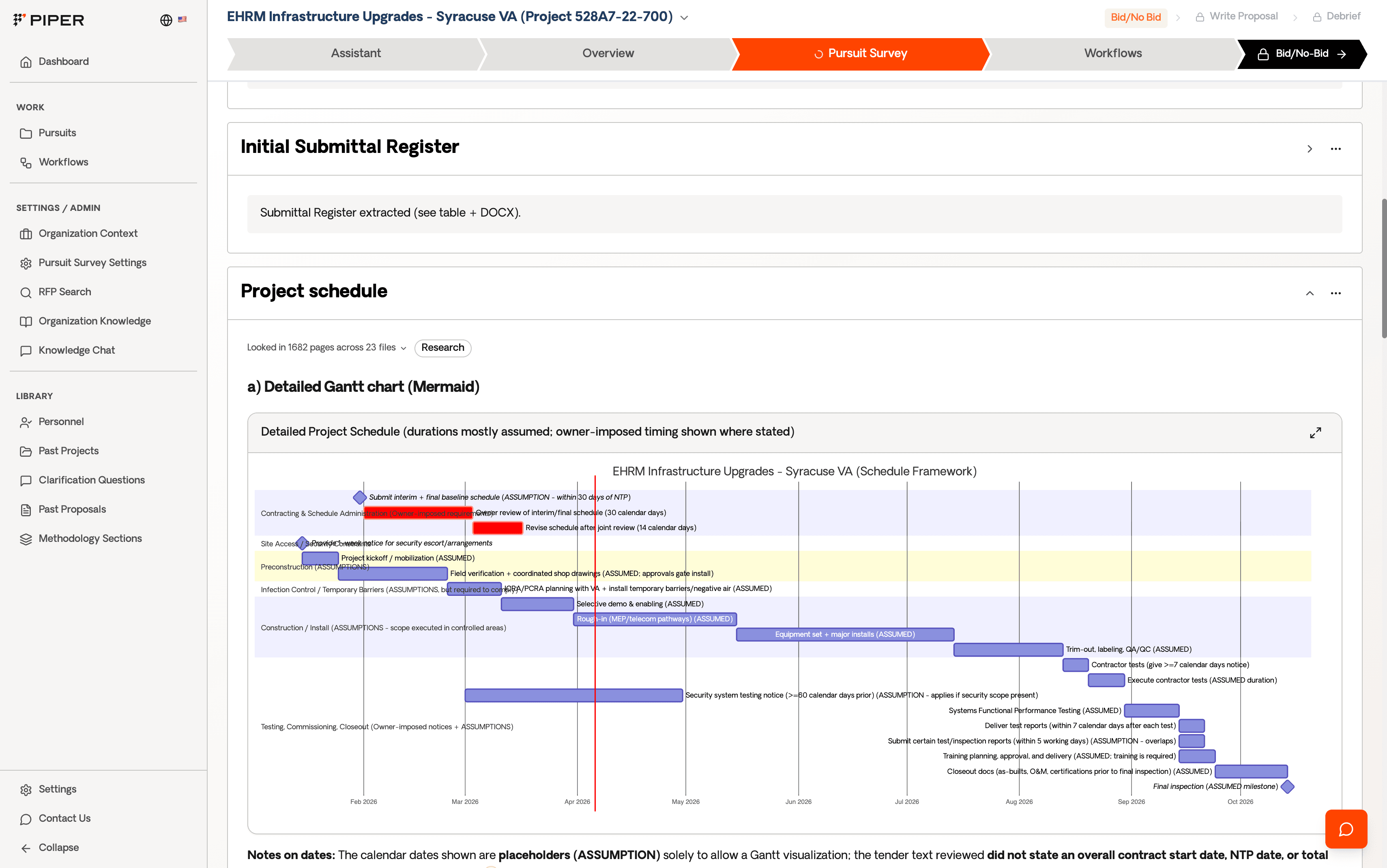Click the Knowledge Chat bubble icon
The width and height of the screenshot is (1387, 868).
pos(26,351)
